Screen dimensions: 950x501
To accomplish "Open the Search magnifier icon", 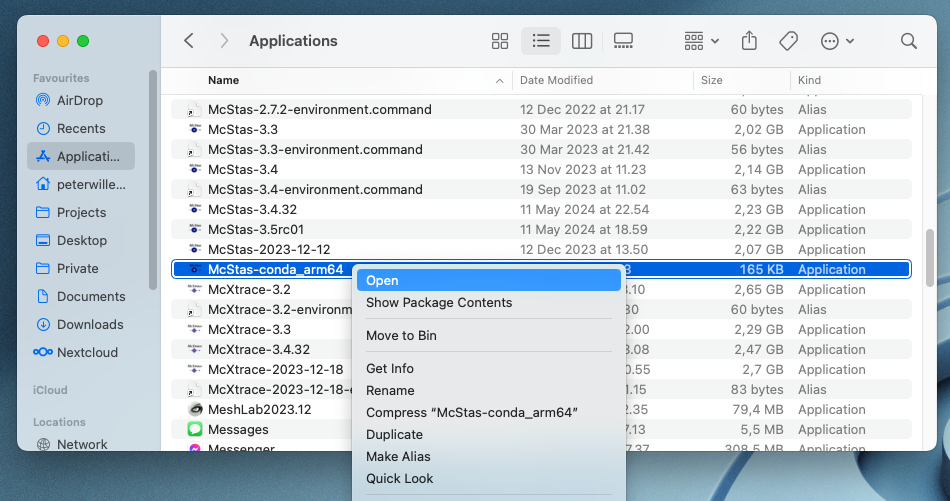I will point(908,41).
